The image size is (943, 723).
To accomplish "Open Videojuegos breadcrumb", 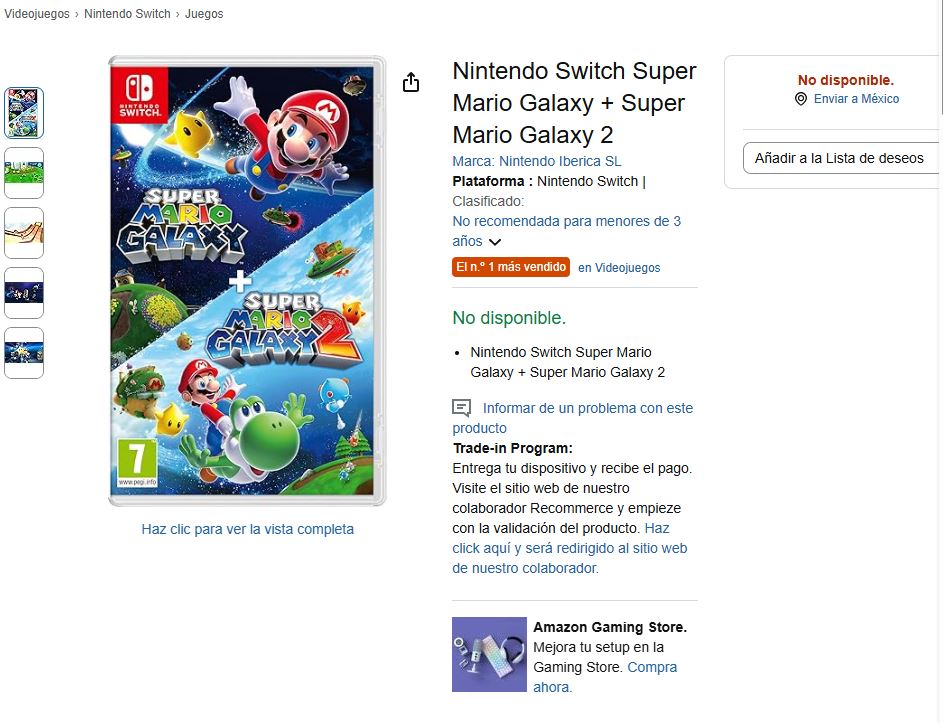I will point(36,14).
